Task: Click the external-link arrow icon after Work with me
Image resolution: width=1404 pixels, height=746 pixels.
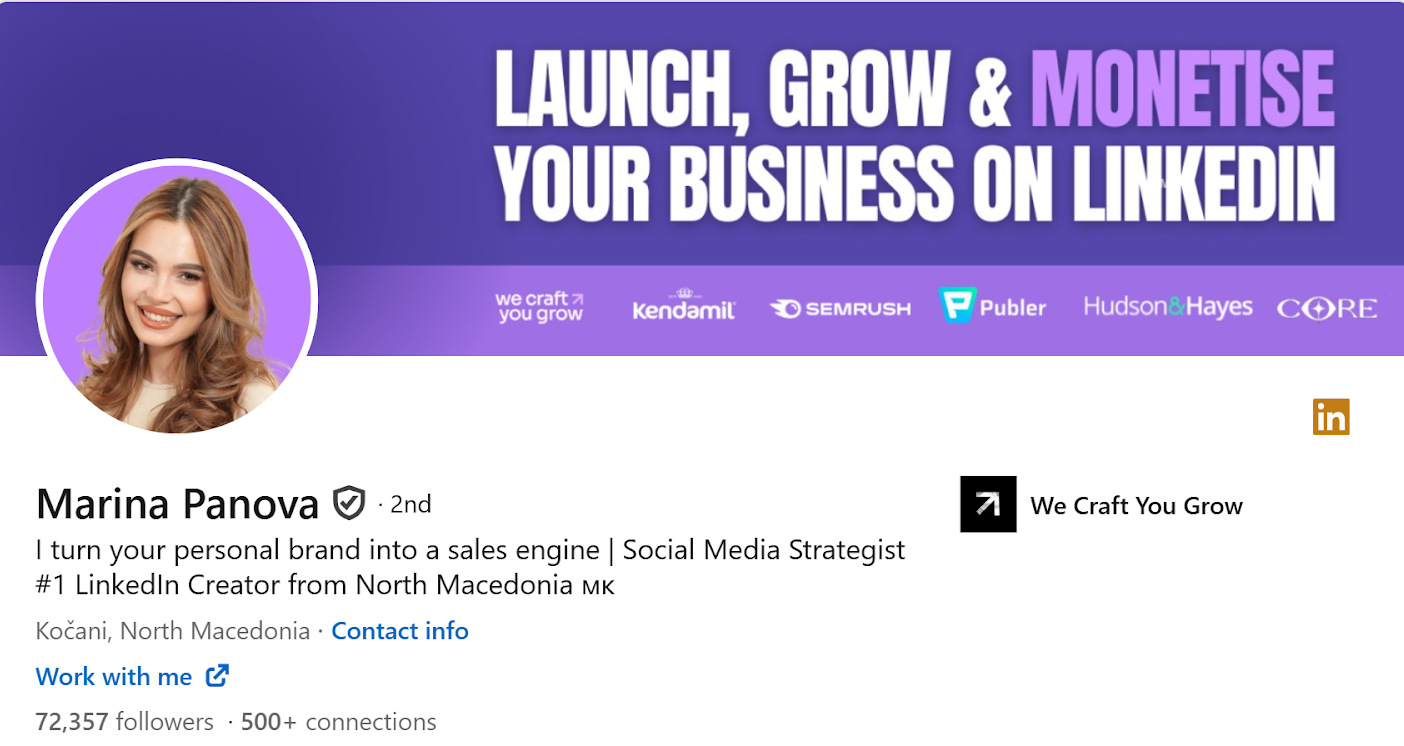Action: click(x=217, y=676)
